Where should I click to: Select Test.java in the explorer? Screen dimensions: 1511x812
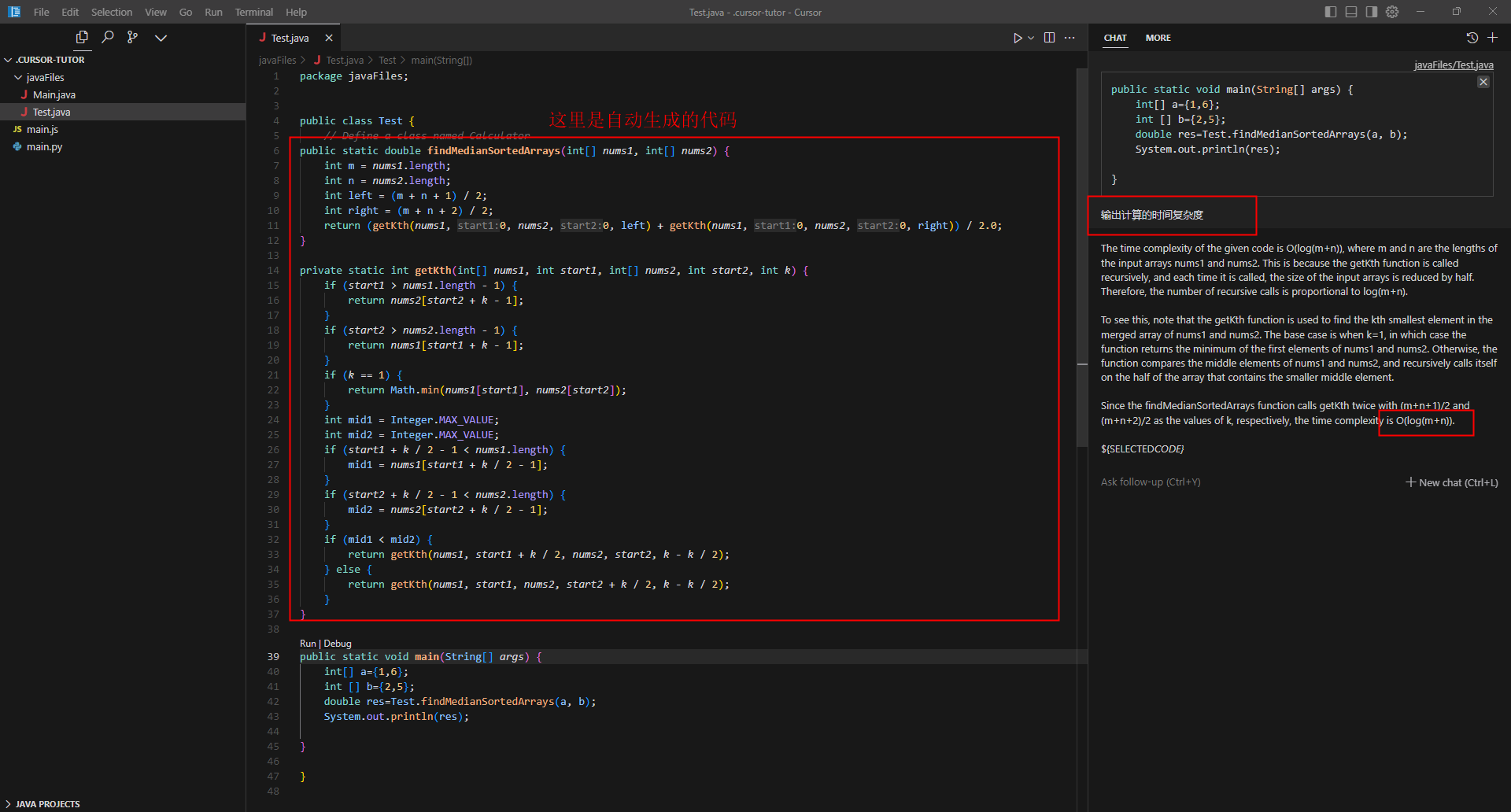[123, 112]
